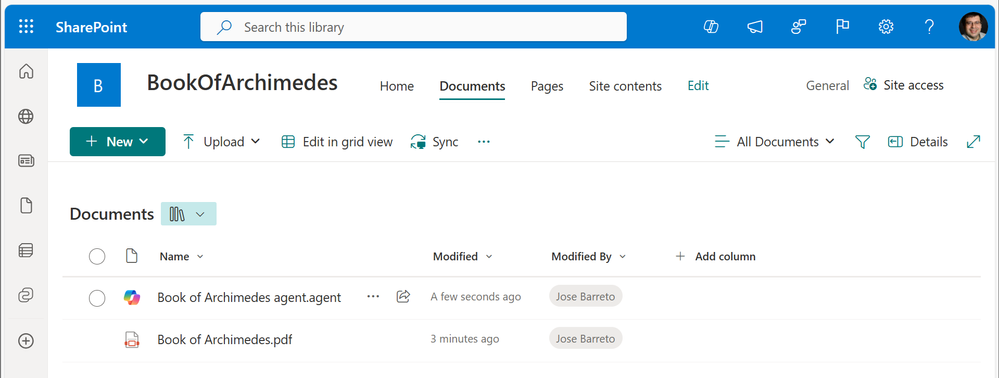
Task: Open Book of Archimedes.pdf file
Action: (x=225, y=339)
